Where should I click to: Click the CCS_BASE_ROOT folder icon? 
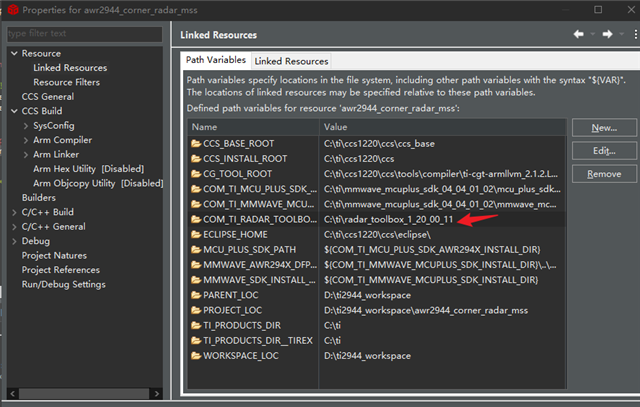[196, 144]
